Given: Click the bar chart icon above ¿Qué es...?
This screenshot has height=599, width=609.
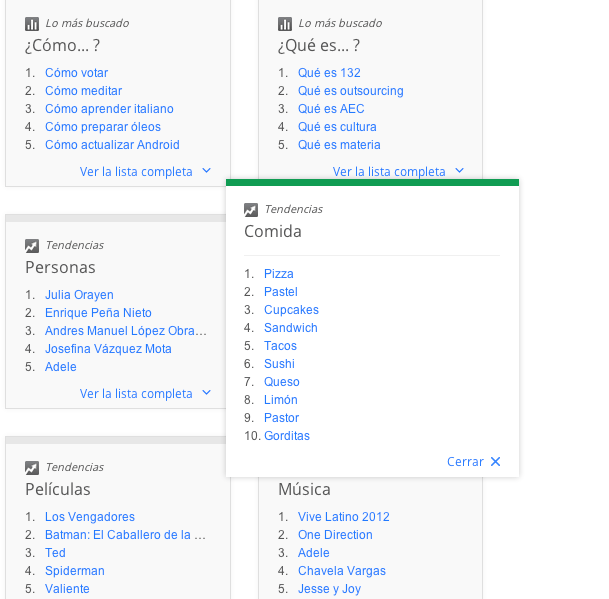Looking at the screenshot, I should click(285, 24).
